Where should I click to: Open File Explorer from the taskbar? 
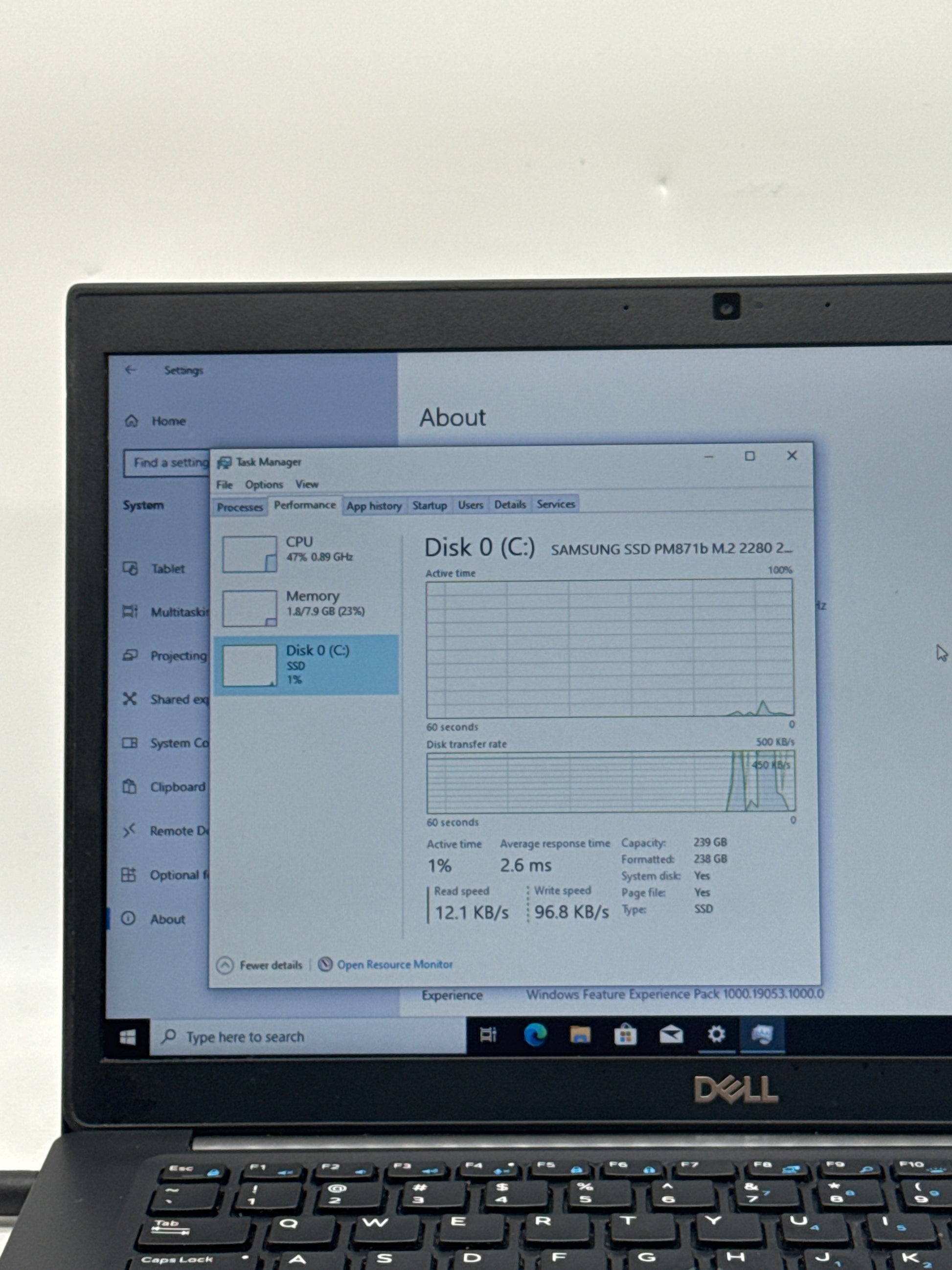[580, 1035]
